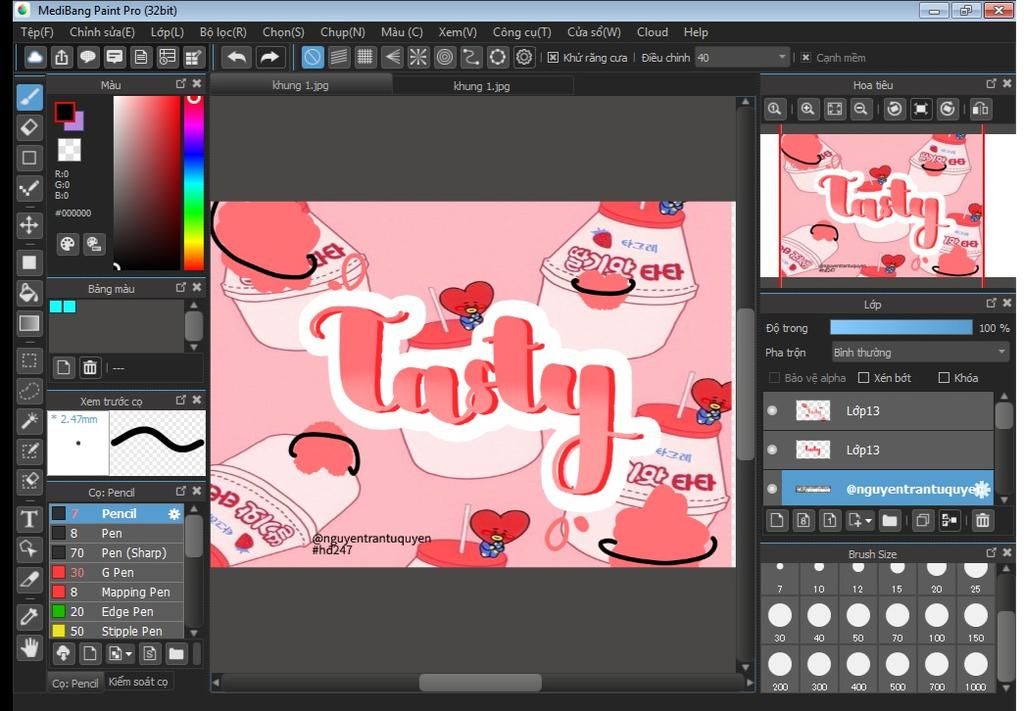Select the G Pen brush
The width and height of the screenshot is (1024, 711).
[x=117, y=573]
